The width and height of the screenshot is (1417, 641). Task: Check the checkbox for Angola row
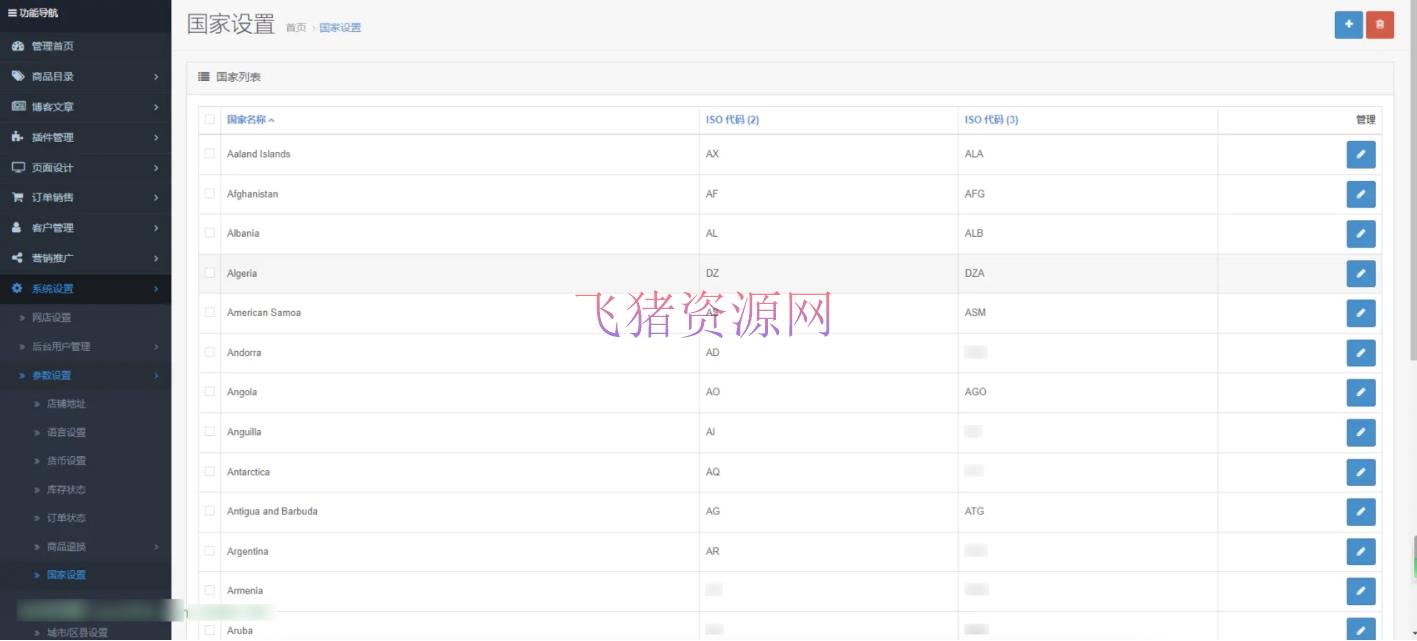208,392
